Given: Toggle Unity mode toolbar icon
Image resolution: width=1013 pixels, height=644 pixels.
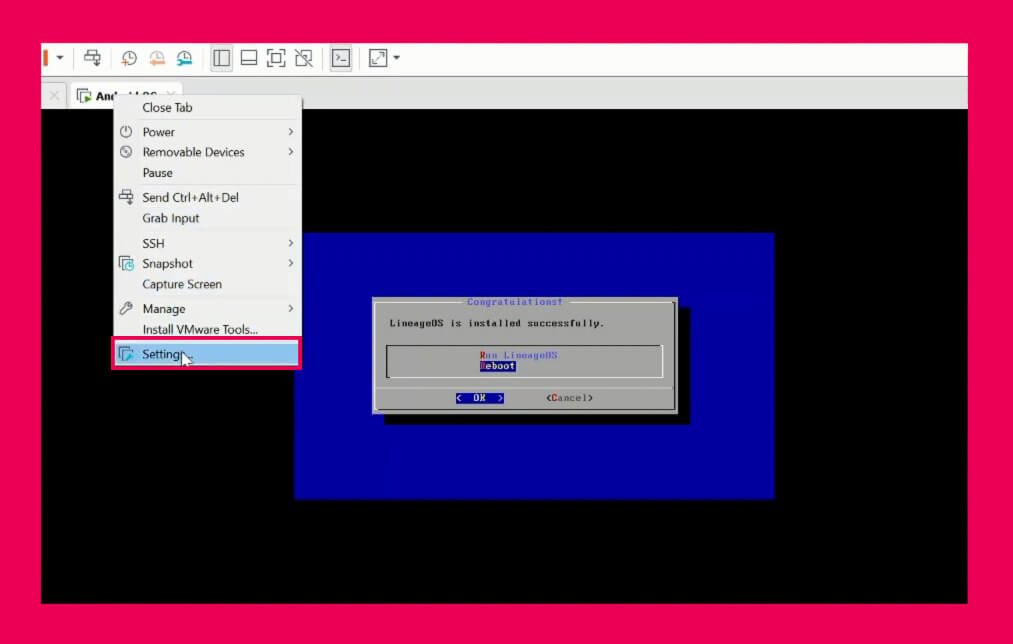Looking at the screenshot, I should tap(304, 58).
